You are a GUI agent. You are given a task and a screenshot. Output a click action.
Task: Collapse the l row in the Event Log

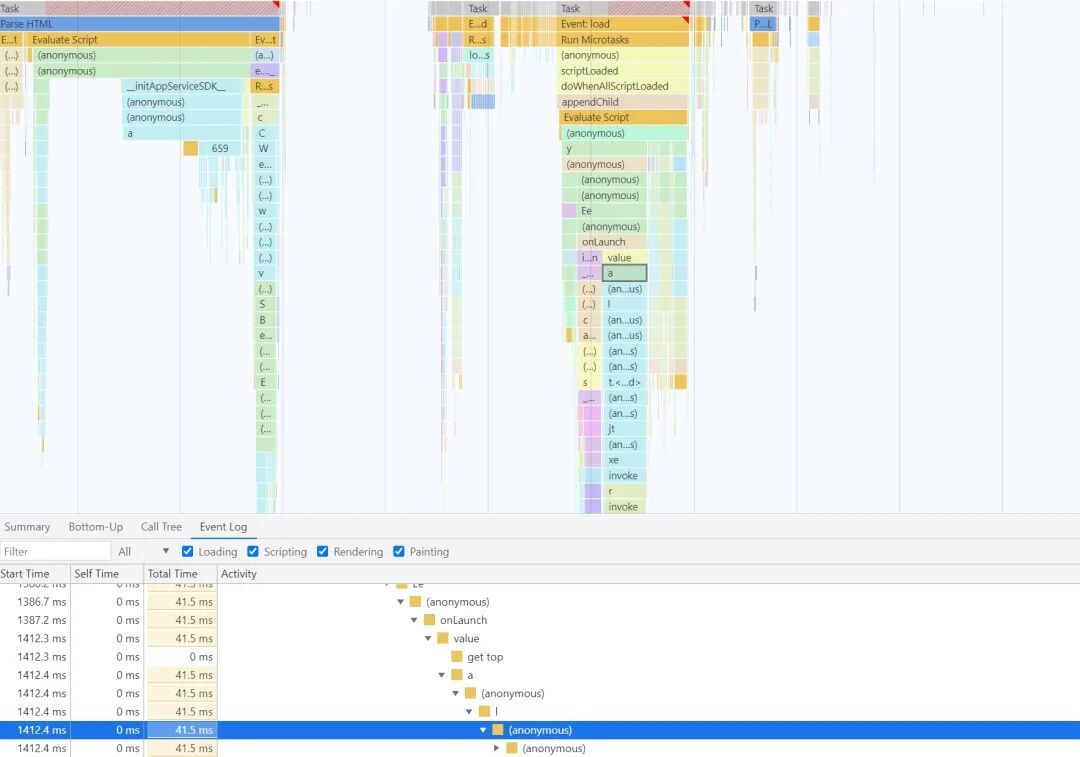pos(469,712)
